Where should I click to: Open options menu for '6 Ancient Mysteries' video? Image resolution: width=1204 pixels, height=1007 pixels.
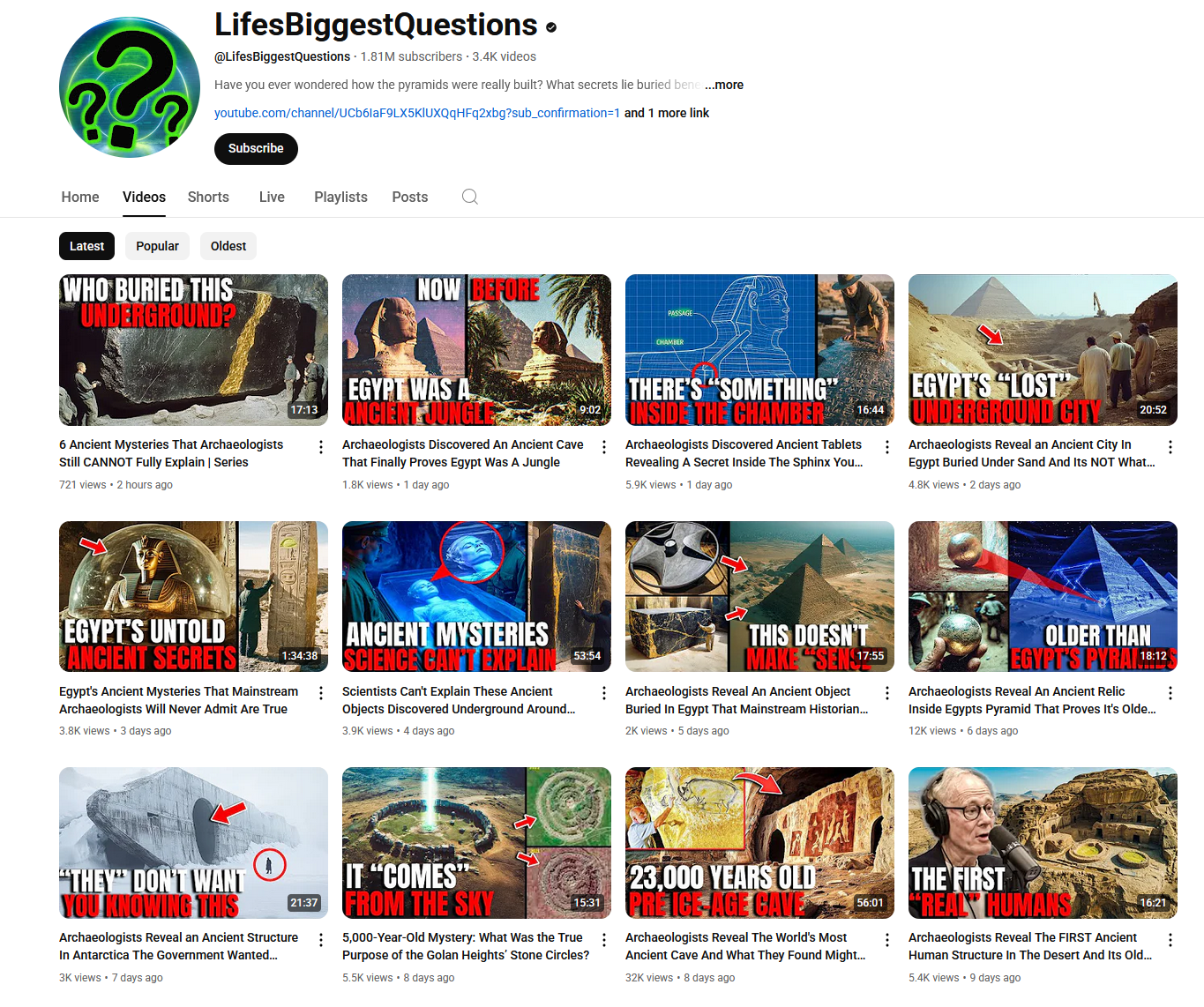click(x=321, y=447)
